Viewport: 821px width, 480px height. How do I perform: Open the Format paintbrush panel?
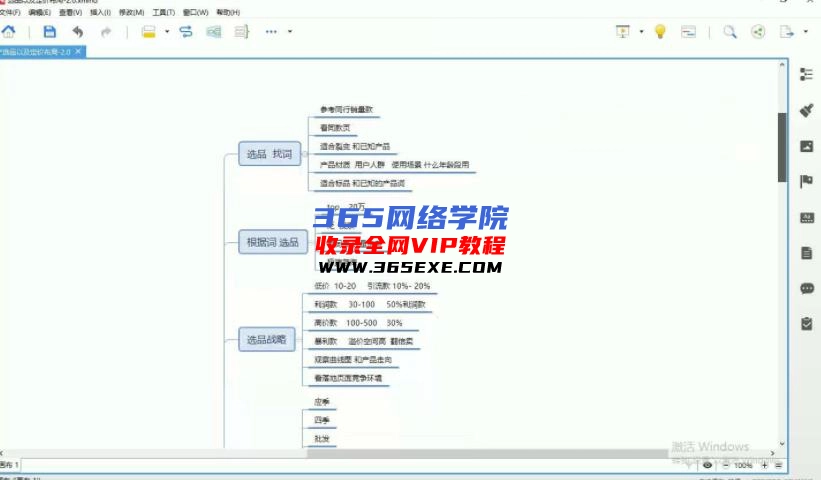point(807,109)
